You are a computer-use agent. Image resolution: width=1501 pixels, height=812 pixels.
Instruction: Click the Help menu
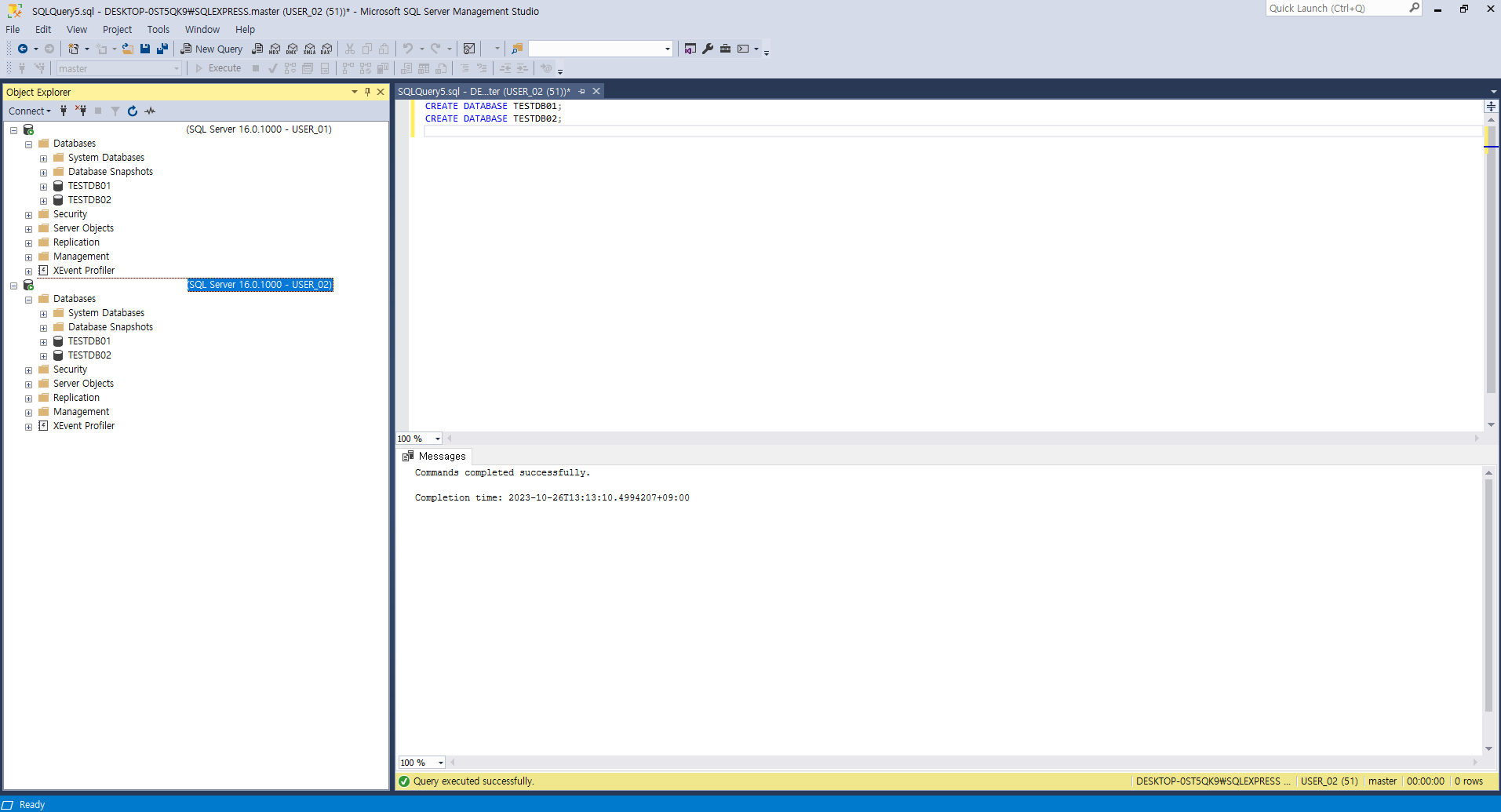[x=245, y=29]
